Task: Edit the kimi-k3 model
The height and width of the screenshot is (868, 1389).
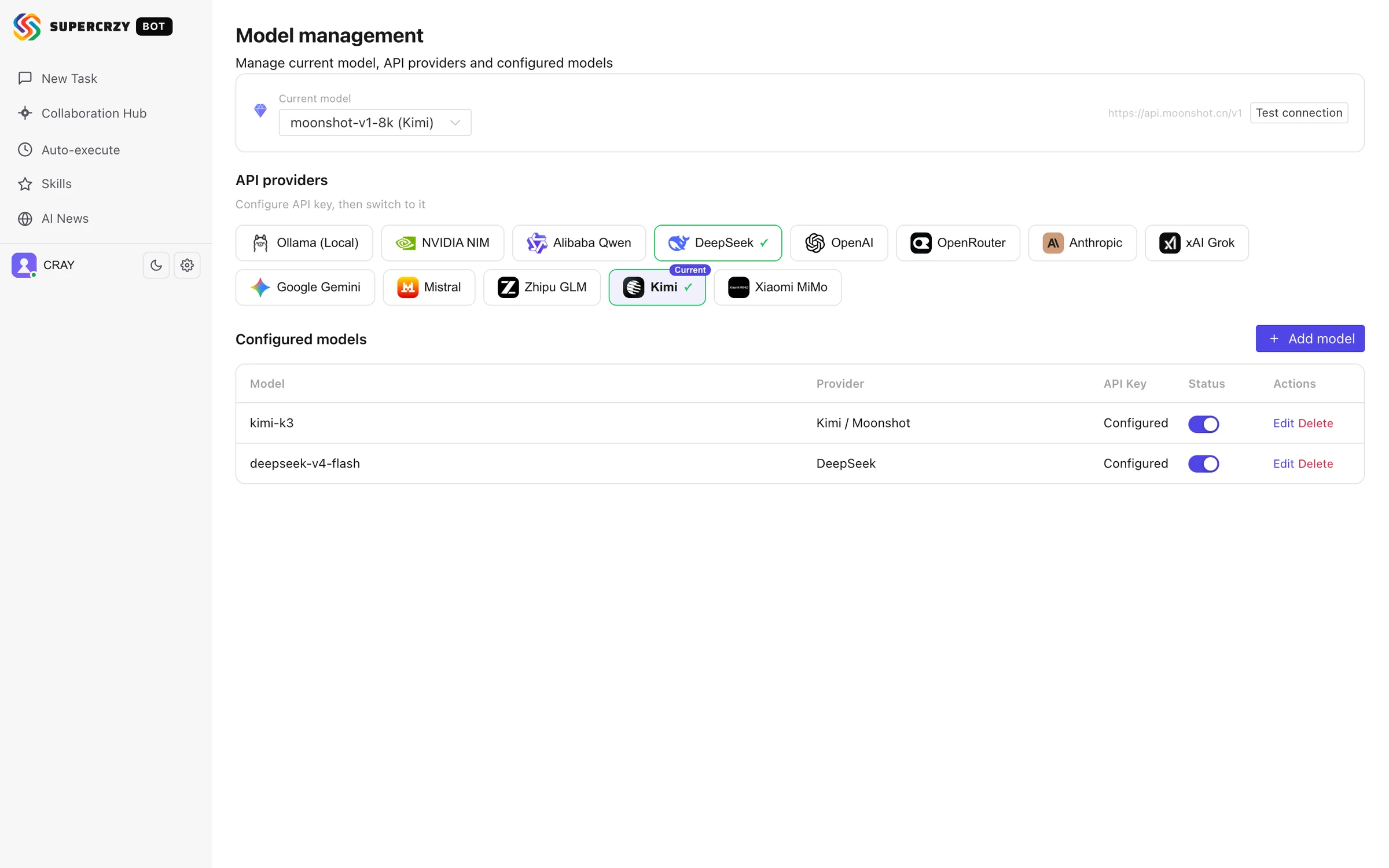Action: [1283, 423]
